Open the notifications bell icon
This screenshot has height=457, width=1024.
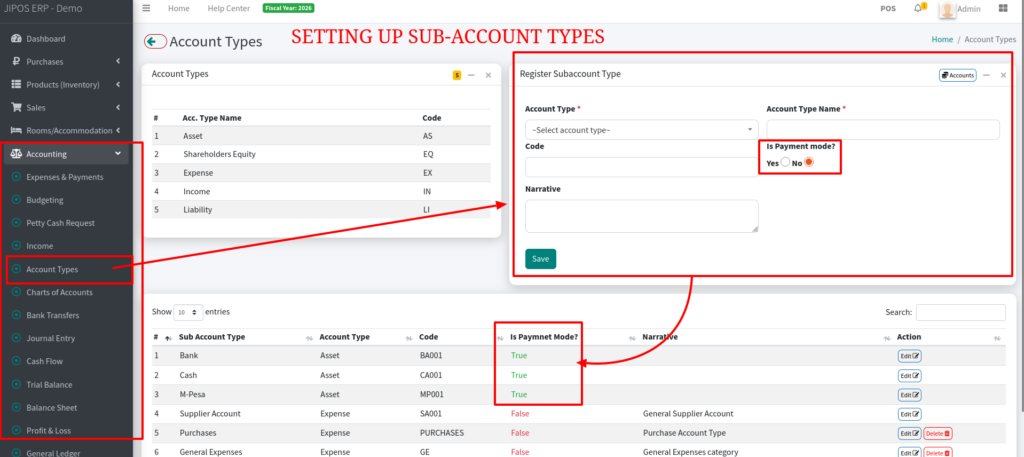click(x=919, y=8)
